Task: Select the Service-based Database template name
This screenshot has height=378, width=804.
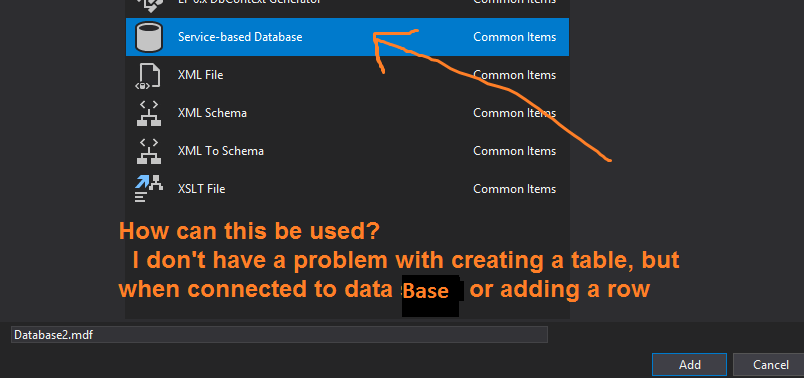Action: pyautogui.click(x=240, y=37)
